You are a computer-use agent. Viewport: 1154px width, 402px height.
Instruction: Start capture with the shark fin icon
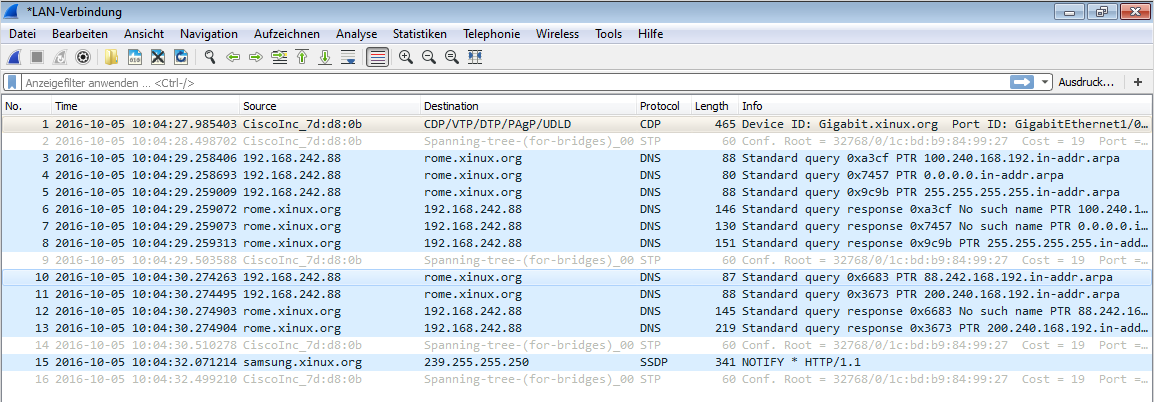point(13,57)
